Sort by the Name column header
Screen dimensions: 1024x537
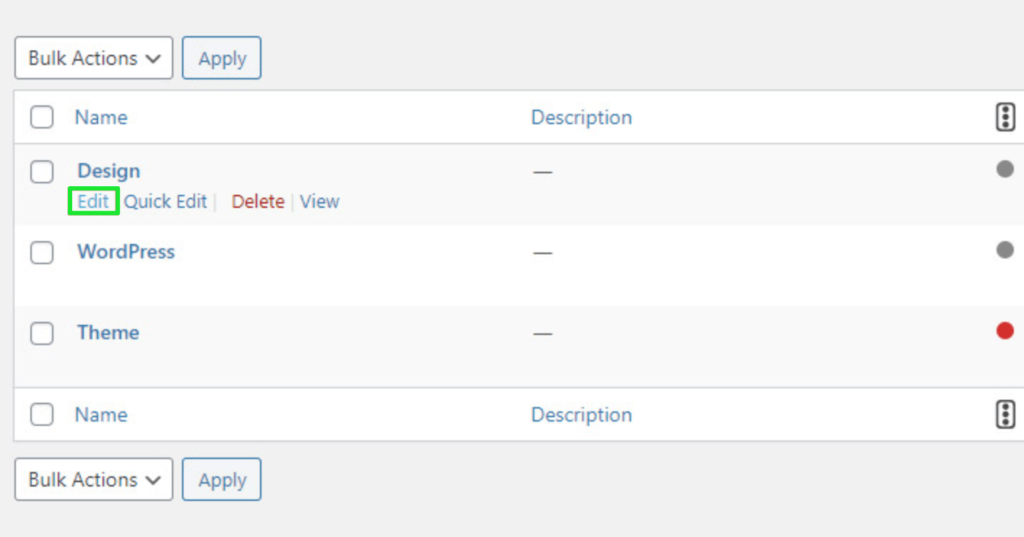click(x=101, y=118)
